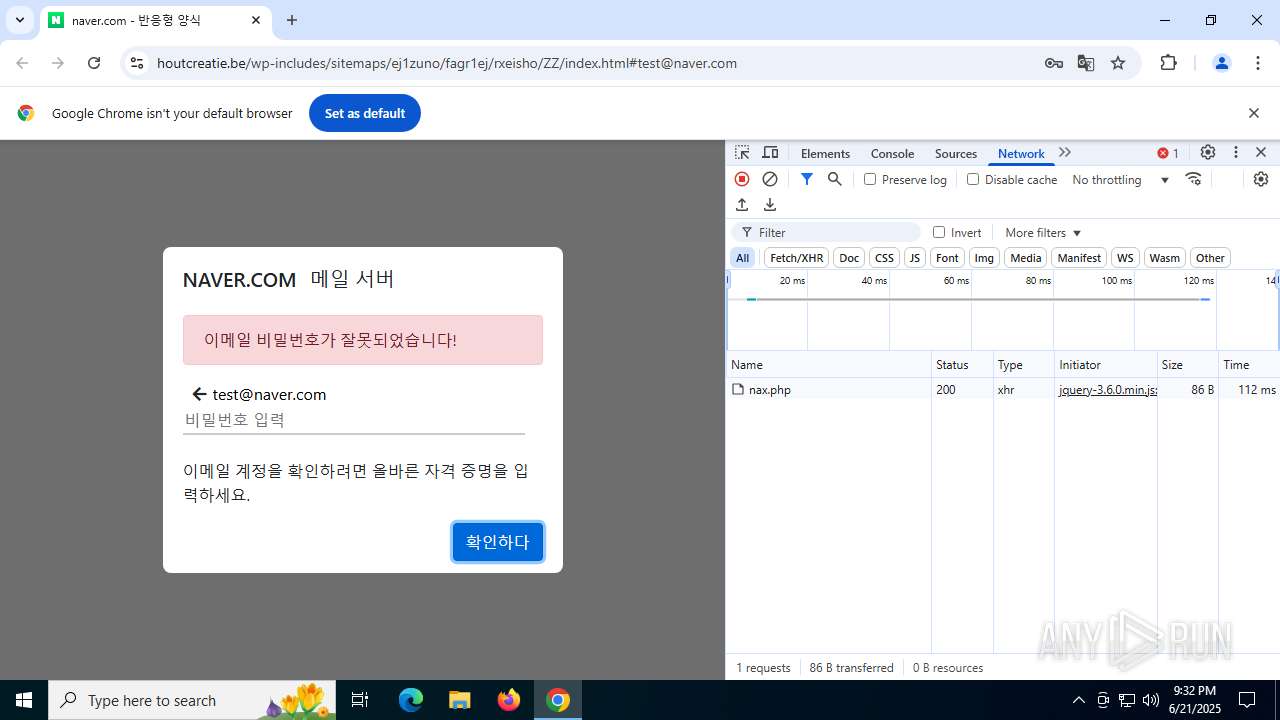Filter requests by Fetch/XHR
1280x720 pixels.
797,258
